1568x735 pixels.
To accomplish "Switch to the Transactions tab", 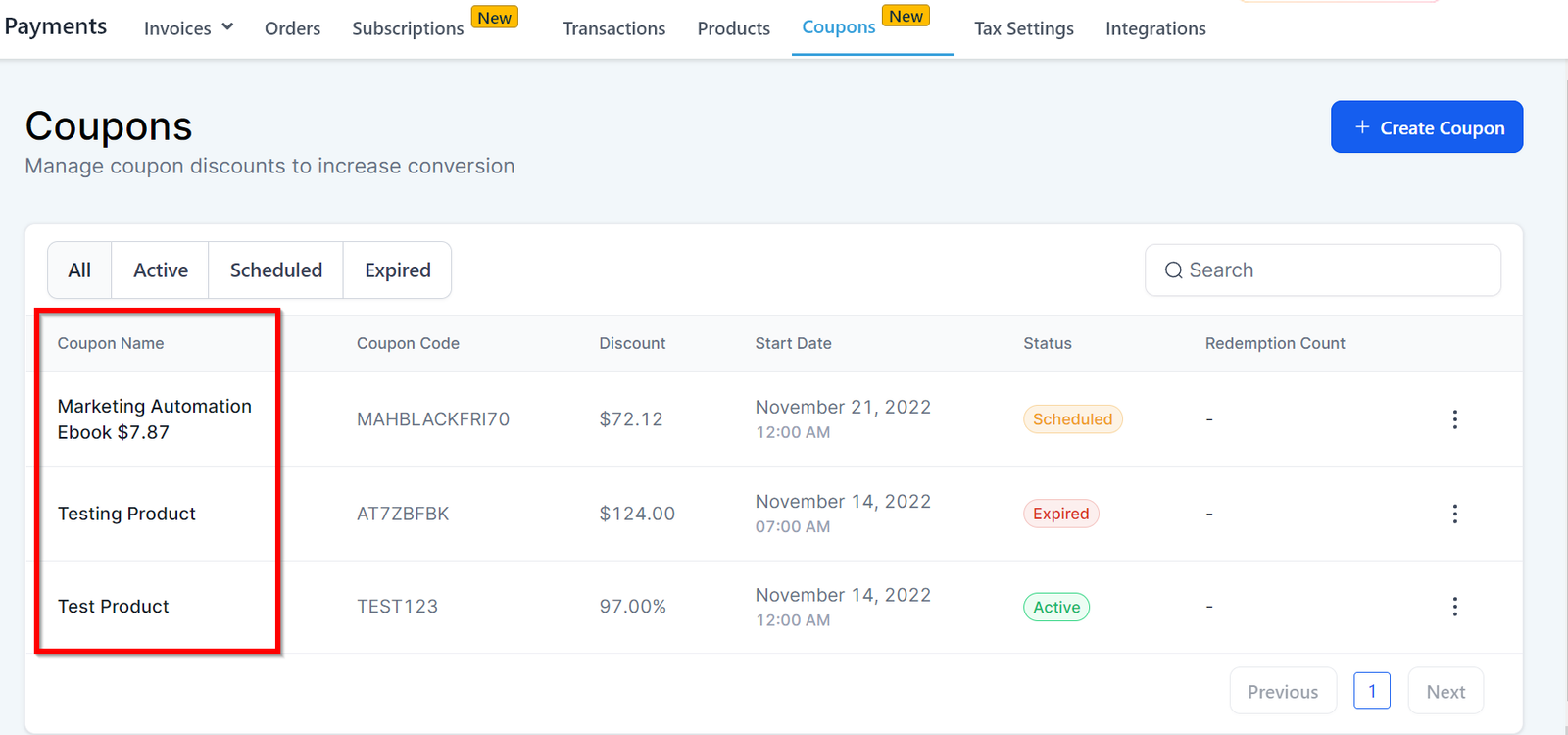I will pyautogui.click(x=613, y=28).
